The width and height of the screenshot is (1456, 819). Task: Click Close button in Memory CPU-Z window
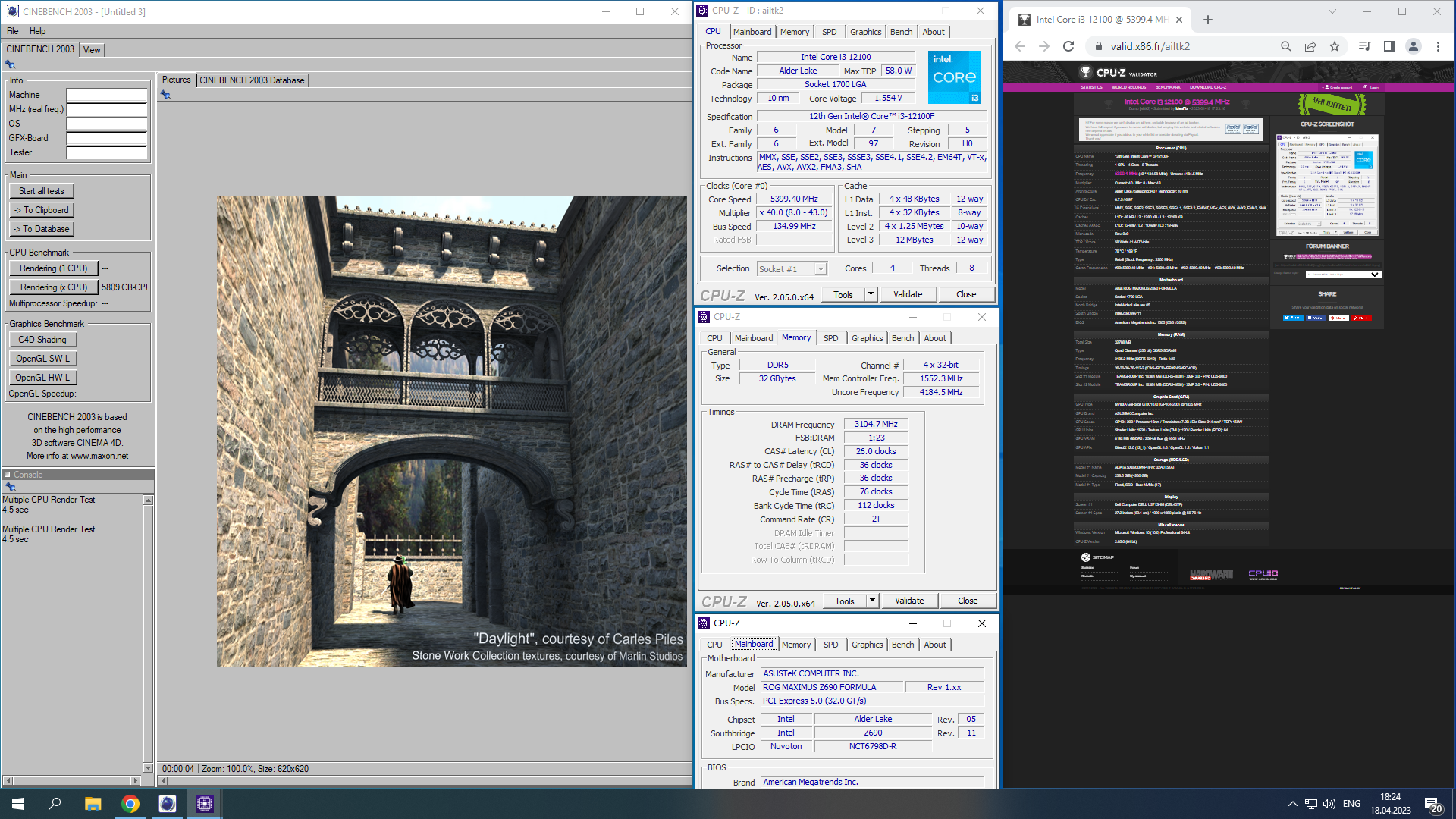click(x=968, y=601)
